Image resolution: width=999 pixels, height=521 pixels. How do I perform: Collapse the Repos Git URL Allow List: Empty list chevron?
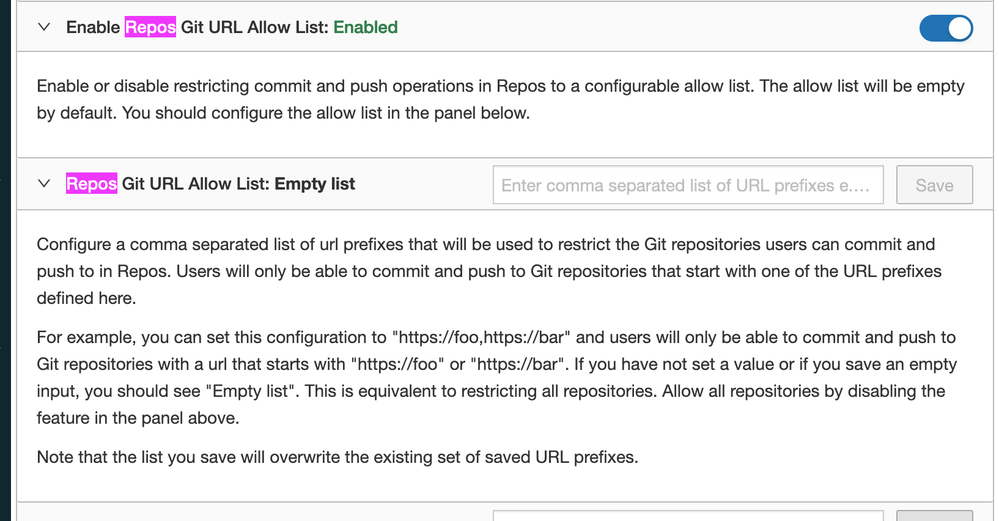click(x=43, y=184)
